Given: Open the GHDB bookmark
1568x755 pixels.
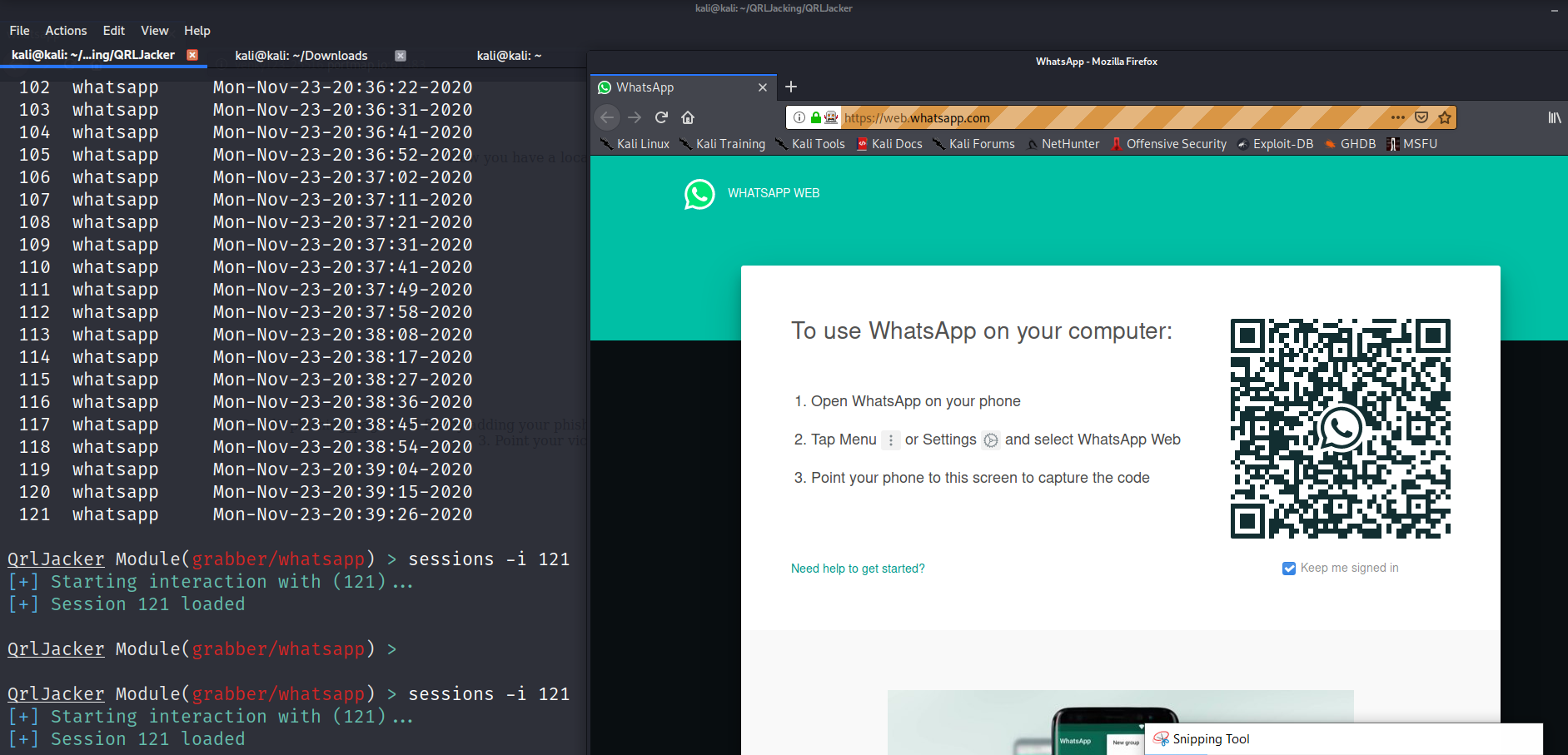Looking at the screenshot, I should (x=1356, y=143).
